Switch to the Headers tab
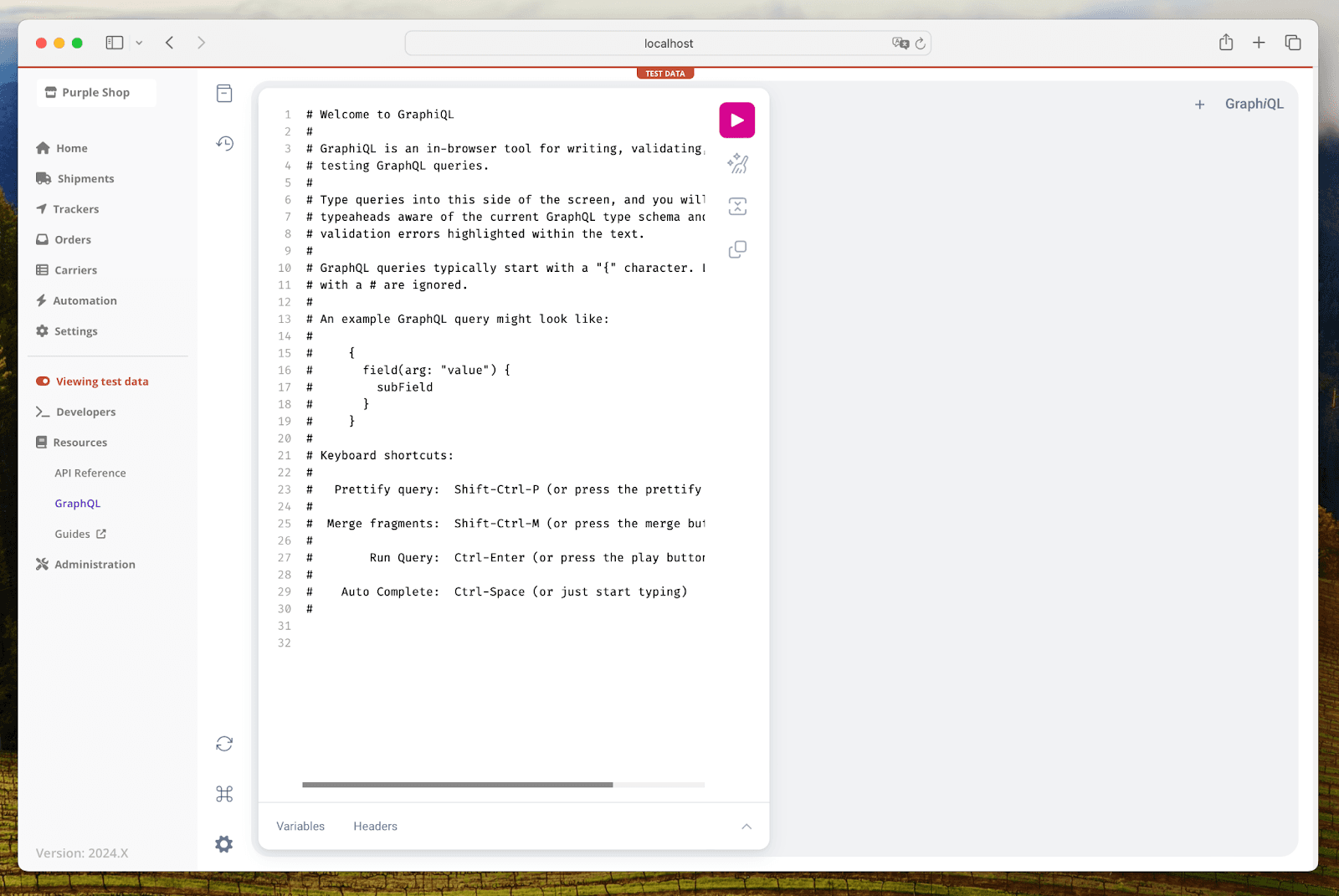This screenshot has width=1339, height=896. 375,827
